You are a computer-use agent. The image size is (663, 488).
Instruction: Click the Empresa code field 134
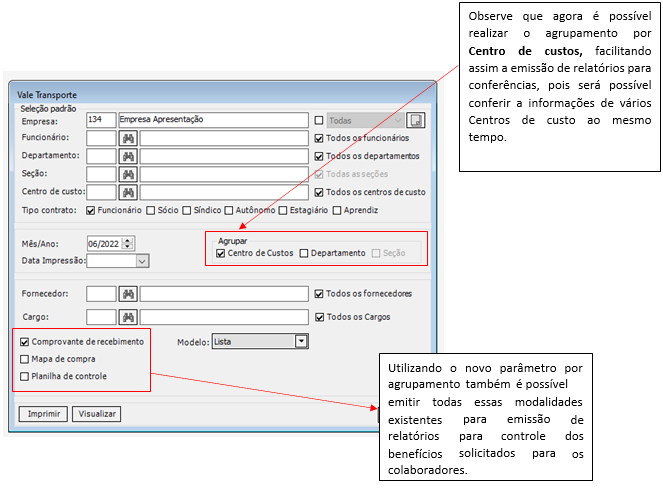click(101, 120)
